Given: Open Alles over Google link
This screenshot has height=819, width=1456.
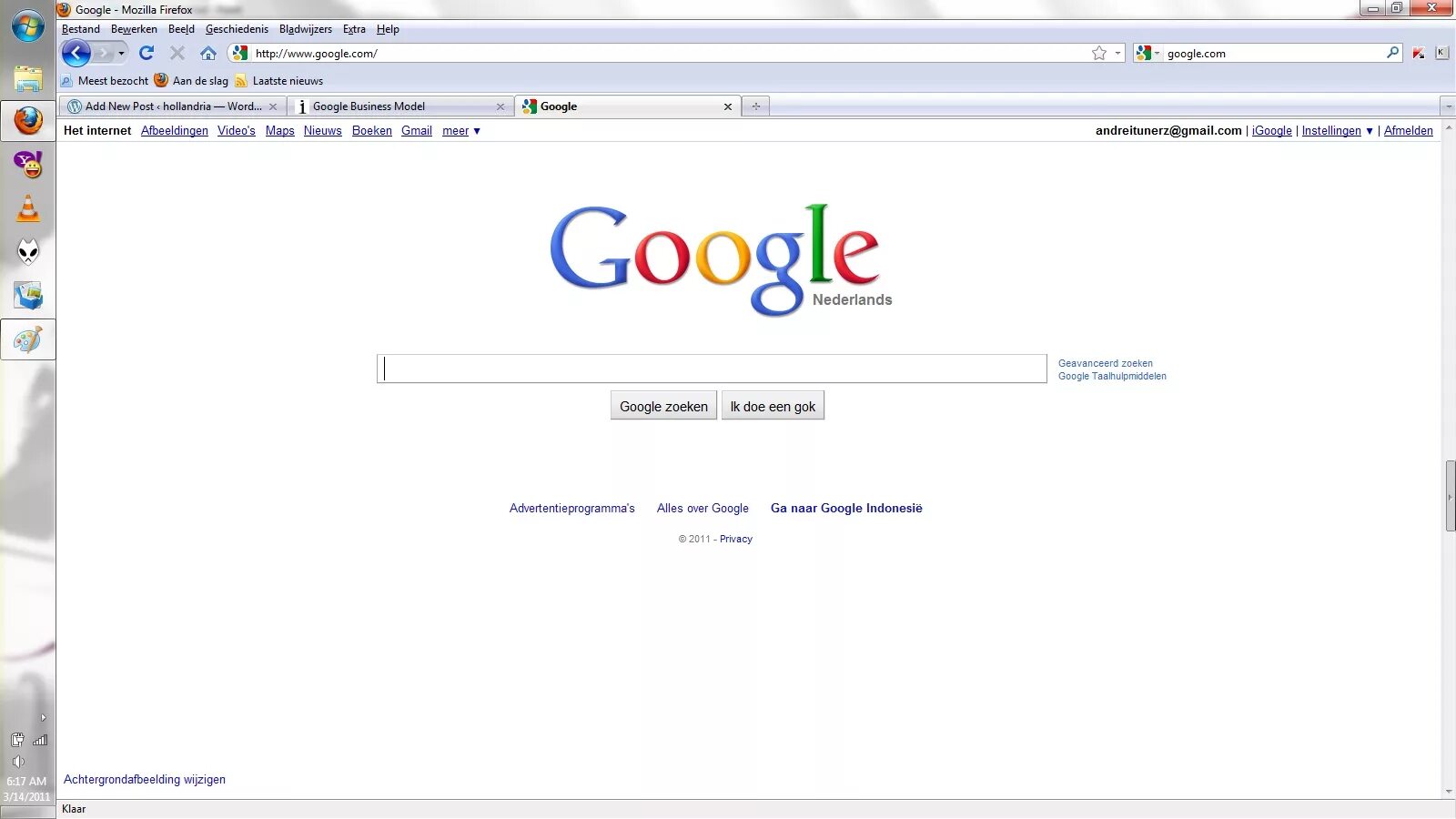Looking at the screenshot, I should pos(703,509).
